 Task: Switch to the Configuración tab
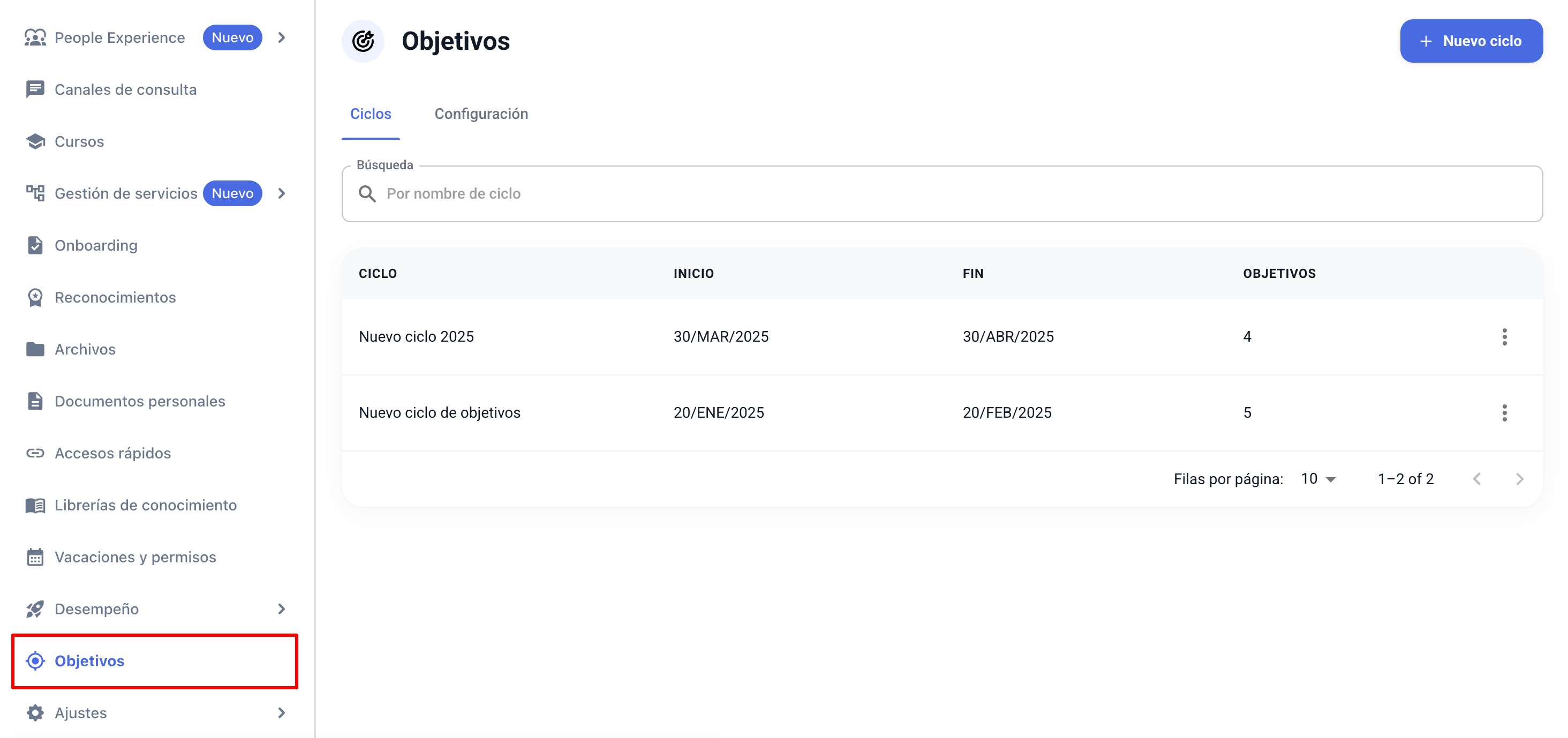coord(481,114)
